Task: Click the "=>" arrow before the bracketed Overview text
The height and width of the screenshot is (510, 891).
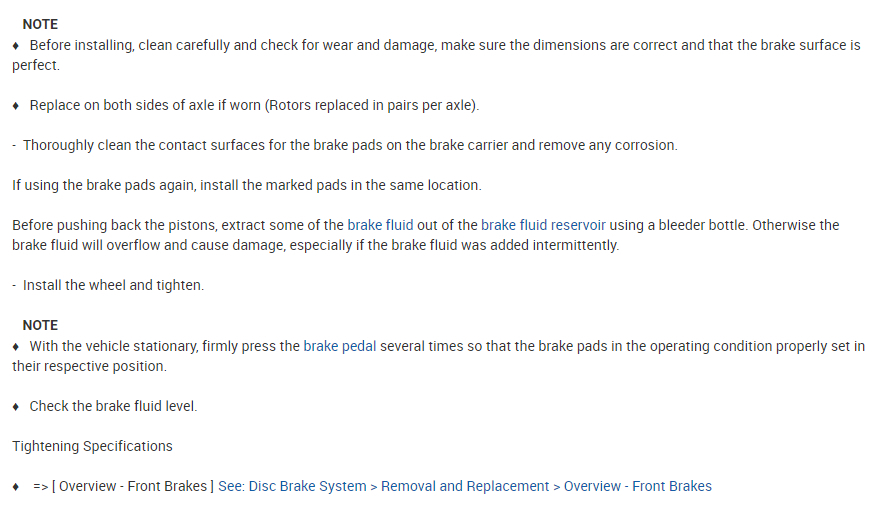Action: (40, 487)
